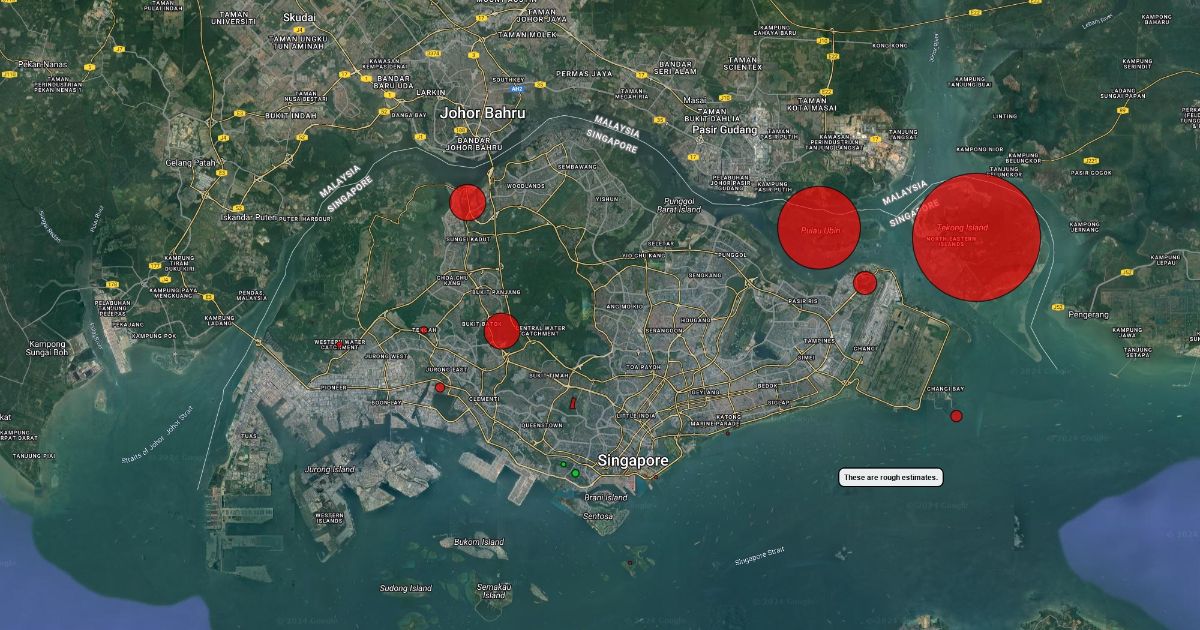
Task: Click the 'Serangoon' label
Action: (x=665, y=330)
